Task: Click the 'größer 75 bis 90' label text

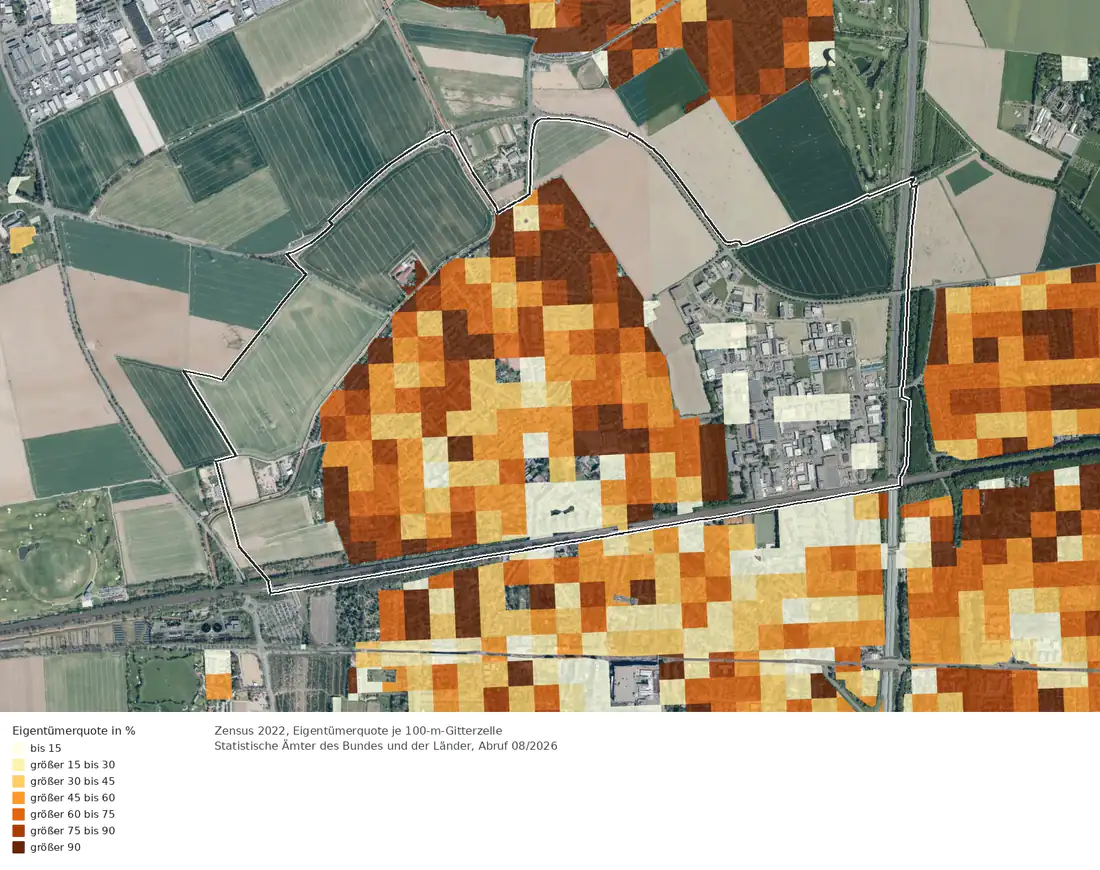Action: click(x=72, y=831)
